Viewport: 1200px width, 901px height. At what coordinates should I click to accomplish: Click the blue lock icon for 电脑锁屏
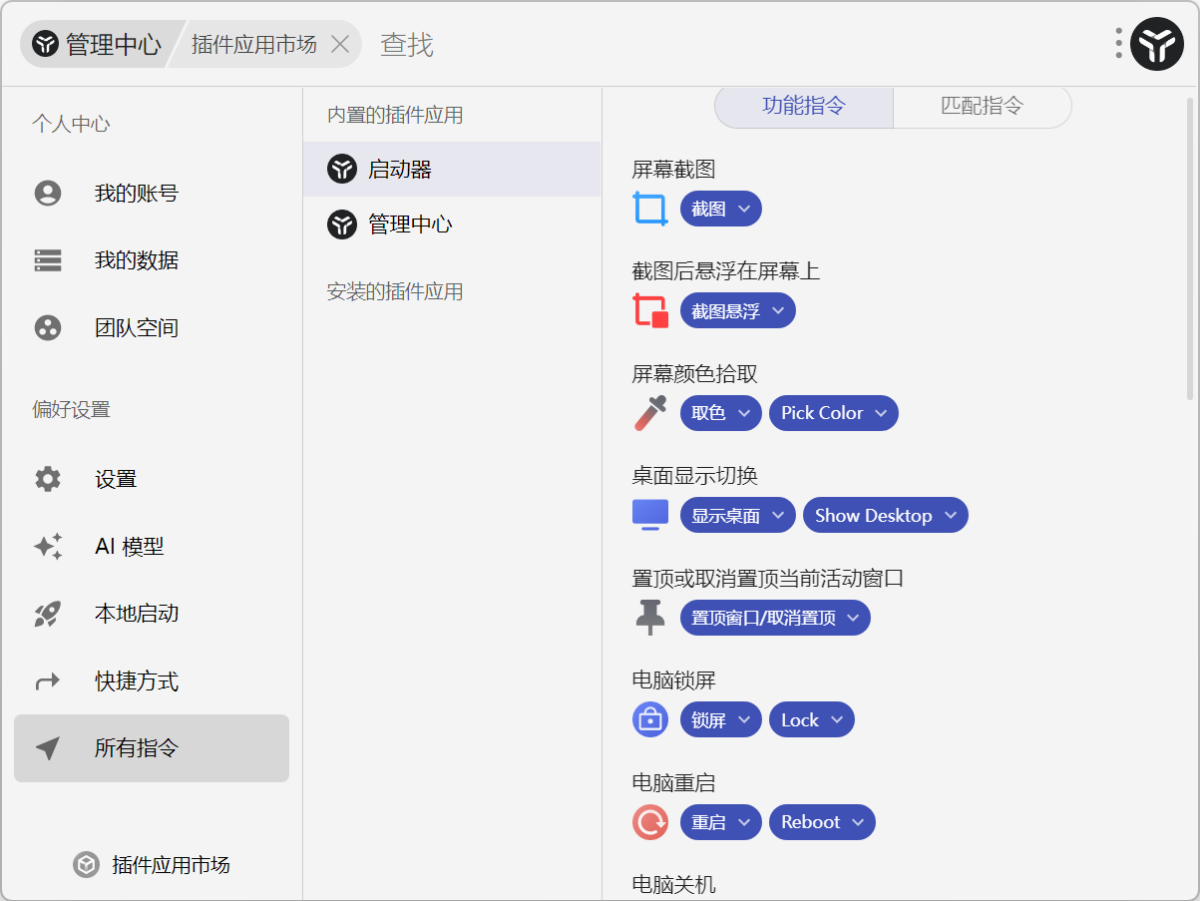[x=649, y=719]
